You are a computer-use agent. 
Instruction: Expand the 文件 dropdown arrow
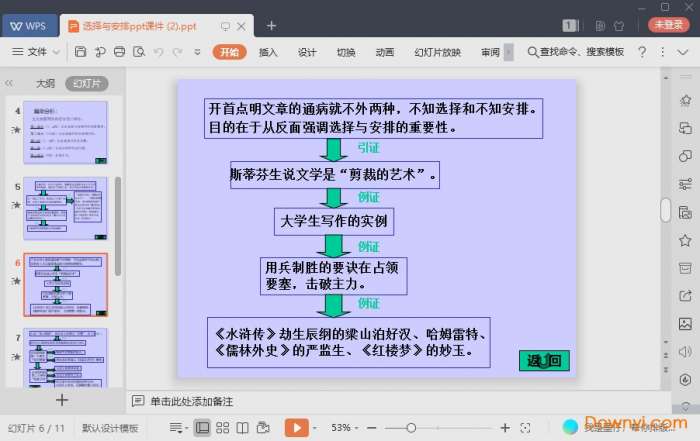click(x=56, y=52)
